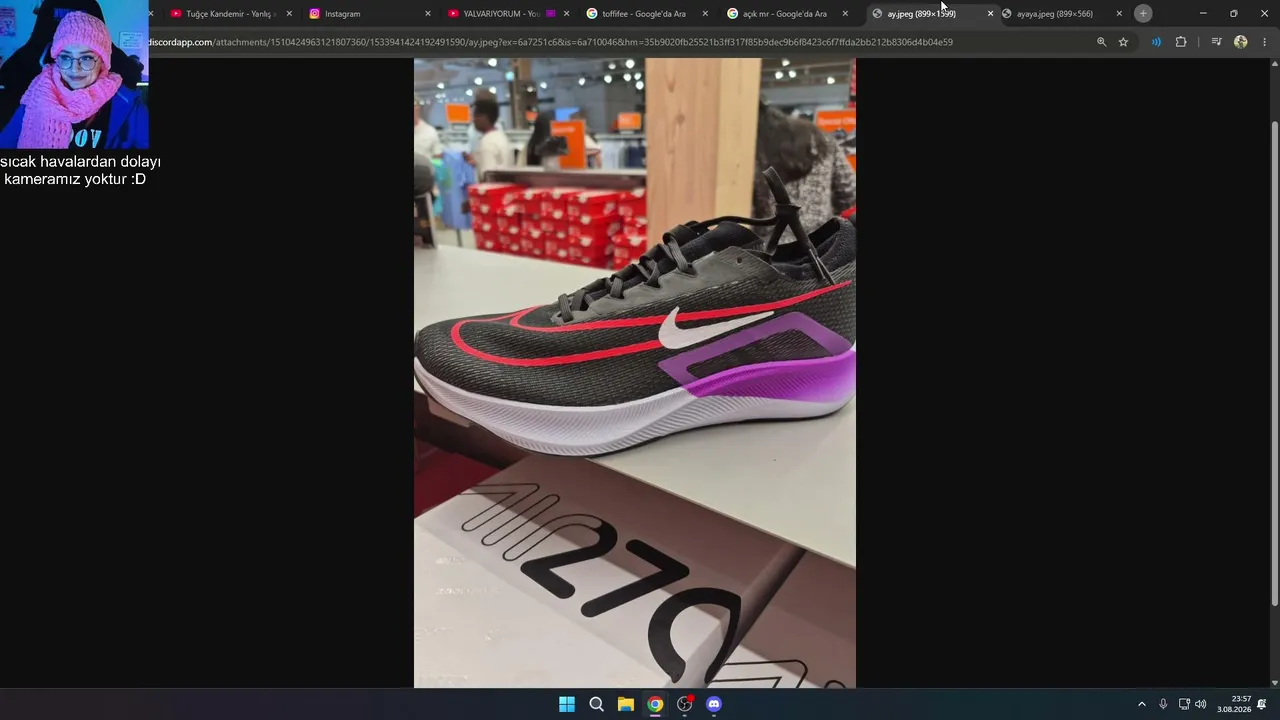Click the Chrome taskbar icon
Viewport: 1280px width, 720px height.
click(x=655, y=704)
